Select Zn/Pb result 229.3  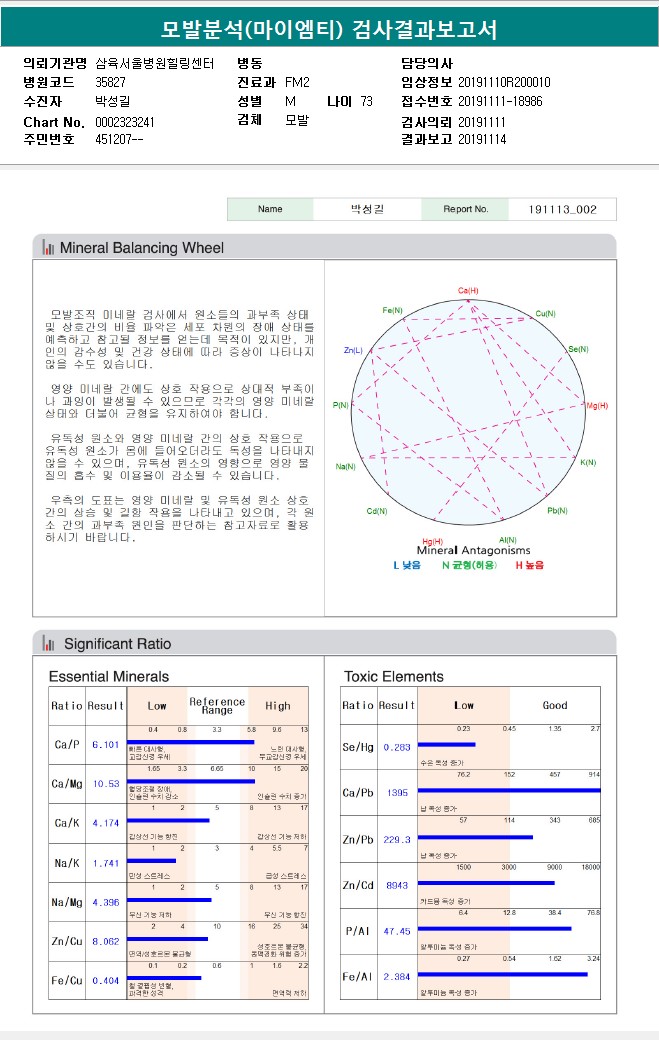coord(397,839)
